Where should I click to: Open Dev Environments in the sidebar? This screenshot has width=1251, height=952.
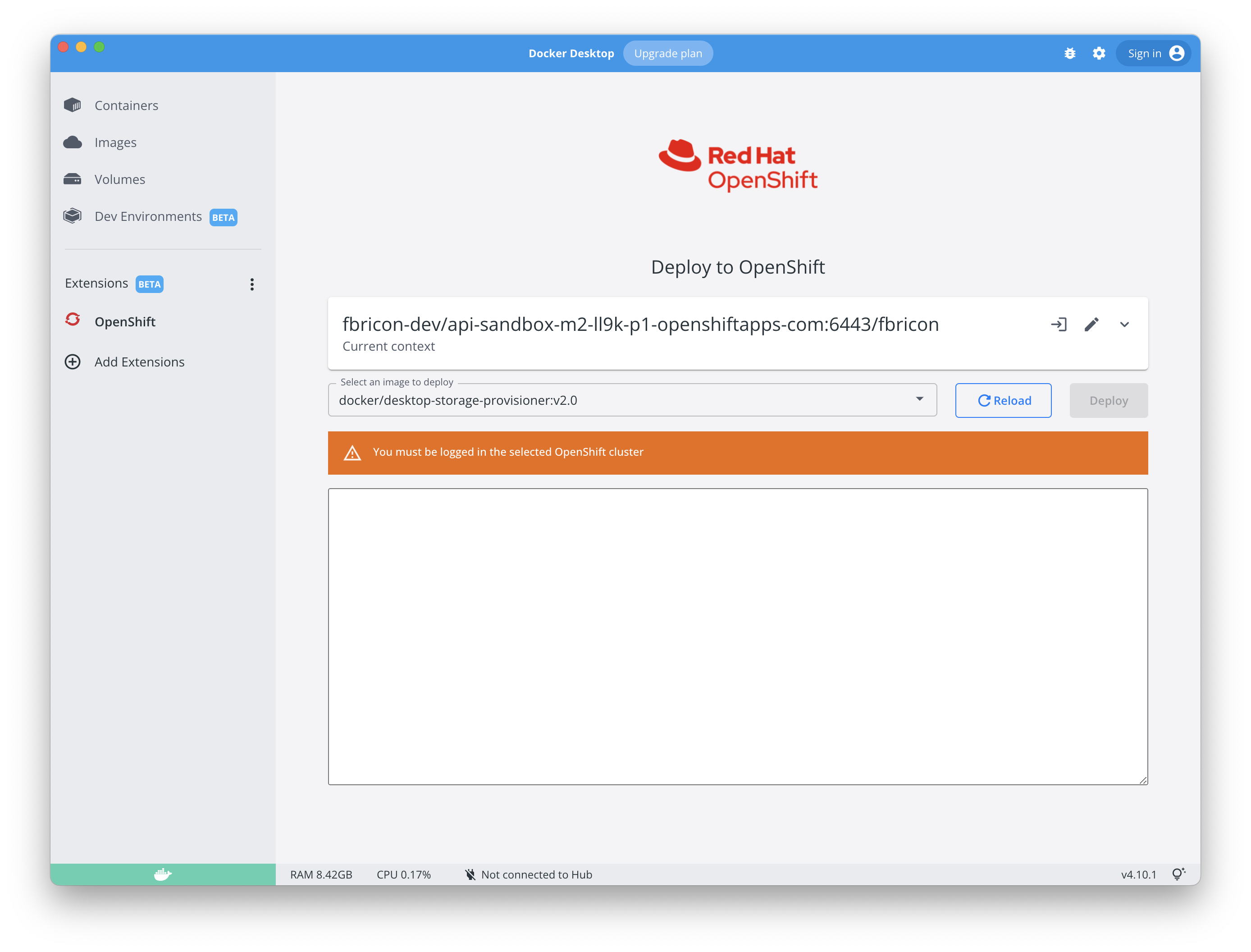point(148,216)
